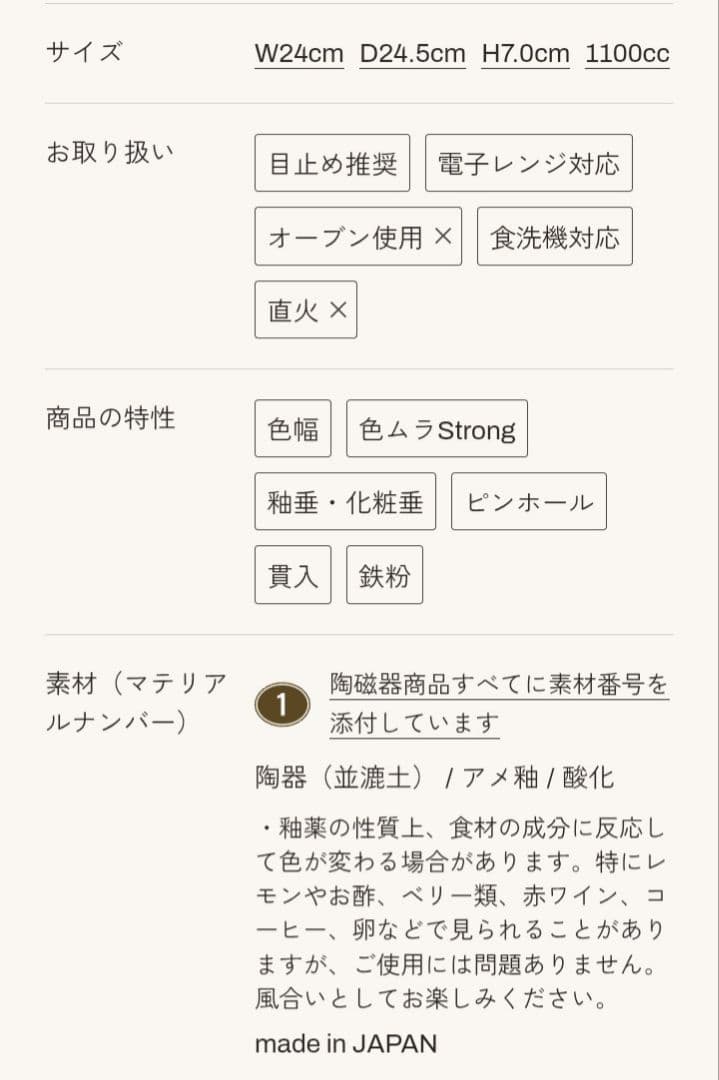Select the 直火× open-flame tag
719x1080 pixels.
(305, 310)
